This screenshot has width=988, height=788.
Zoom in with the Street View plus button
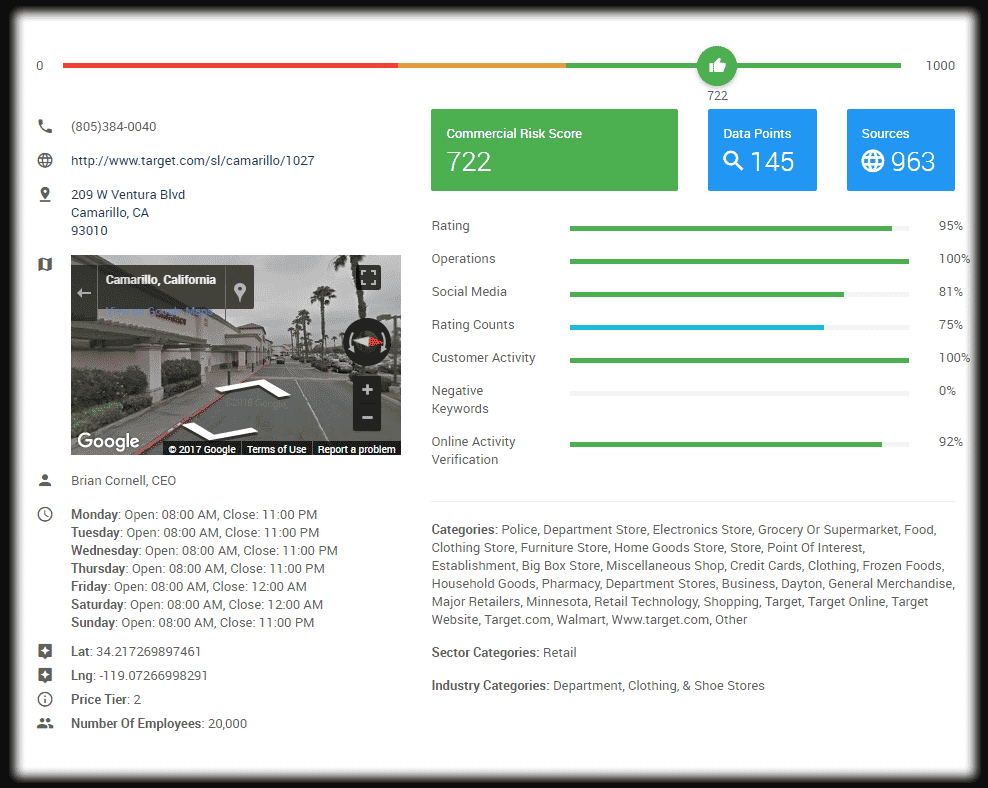click(x=367, y=390)
